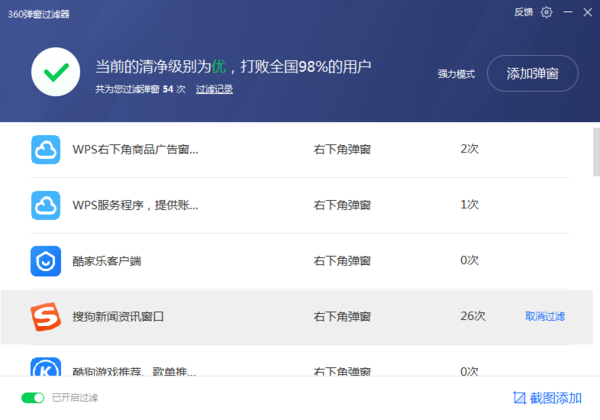Open 过滤记录 filter history
This screenshot has height=420, width=600.
pyautogui.click(x=214, y=89)
